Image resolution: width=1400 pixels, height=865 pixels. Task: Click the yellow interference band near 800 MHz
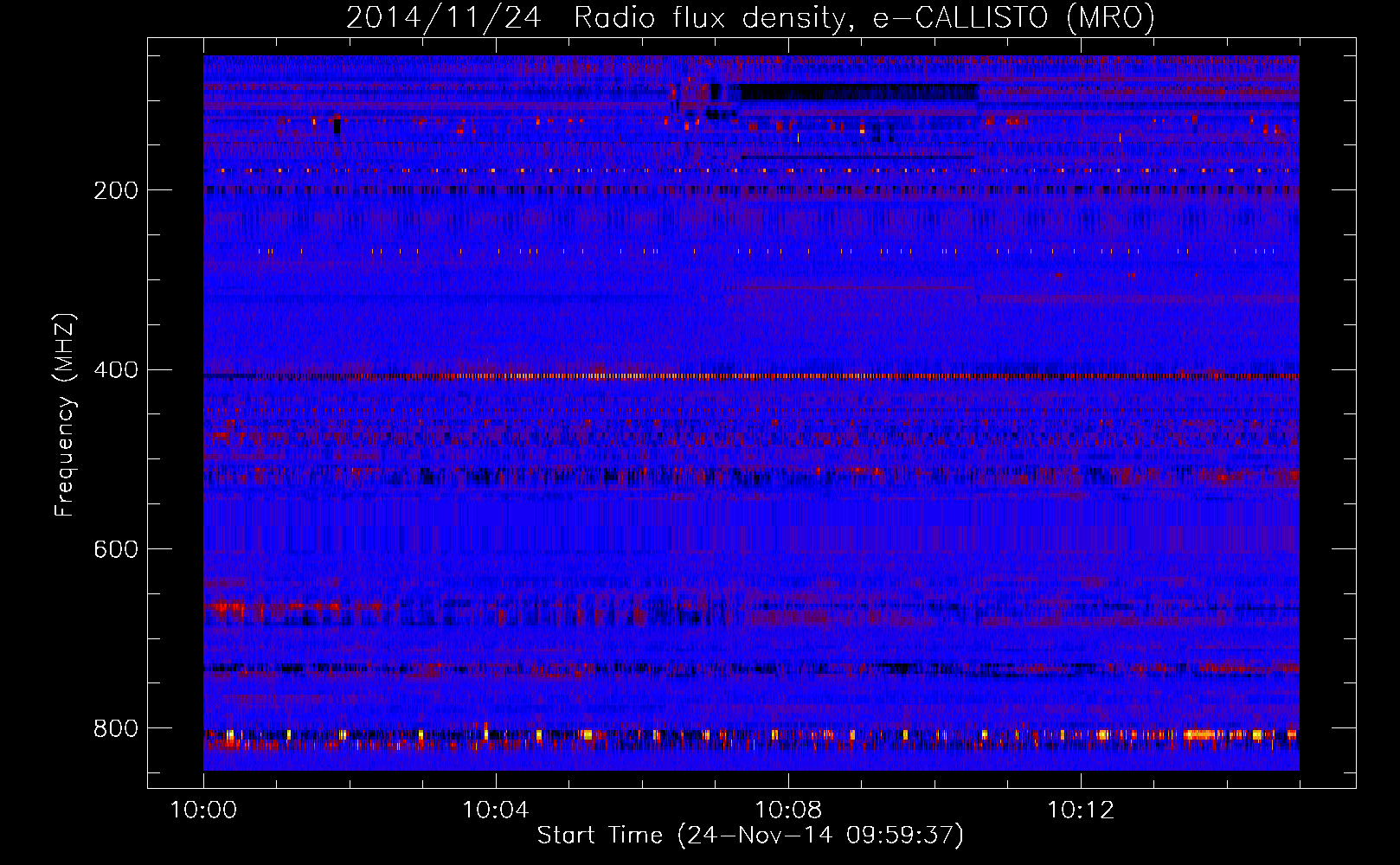click(x=751, y=735)
